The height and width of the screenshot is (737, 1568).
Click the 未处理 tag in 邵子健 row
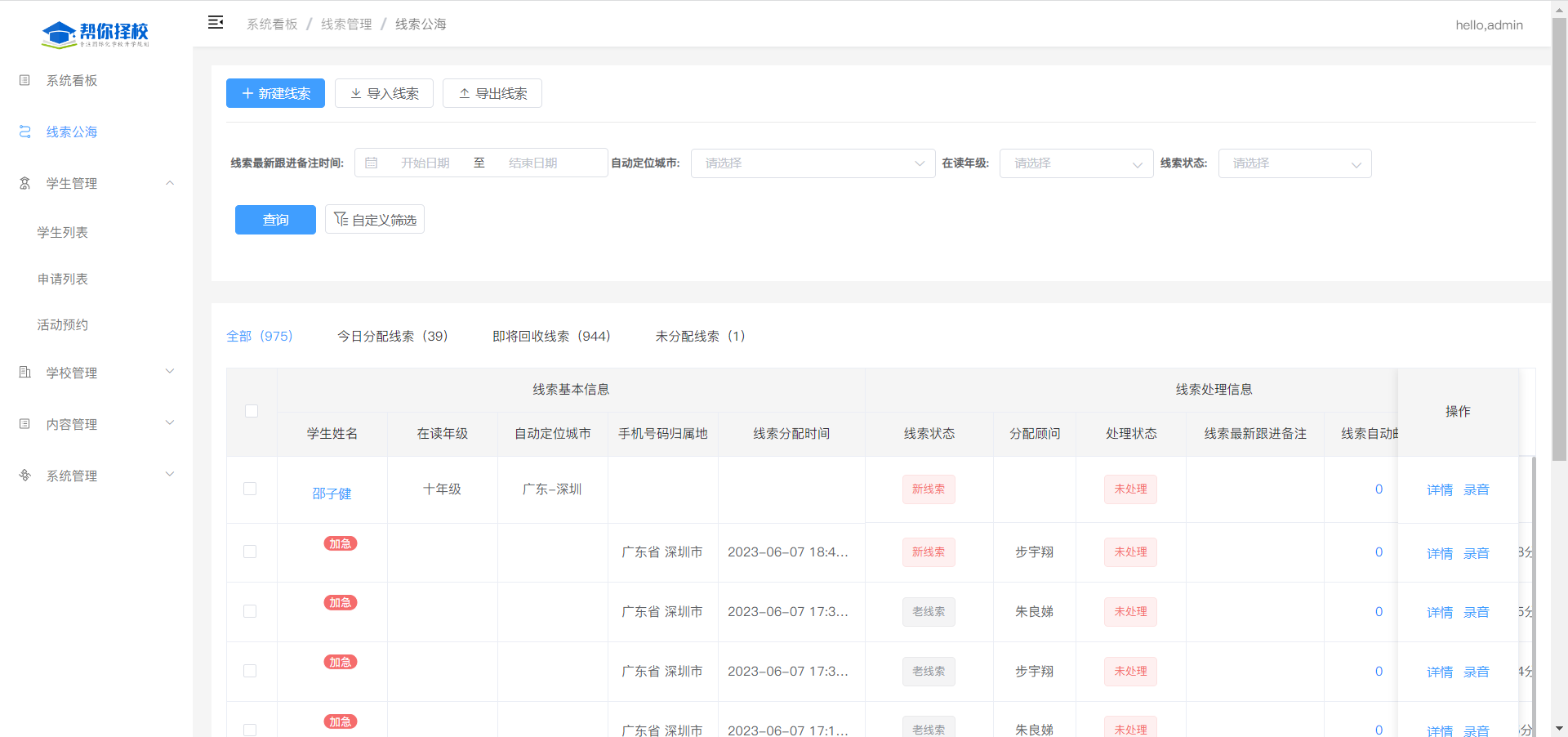pyautogui.click(x=1131, y=489)
